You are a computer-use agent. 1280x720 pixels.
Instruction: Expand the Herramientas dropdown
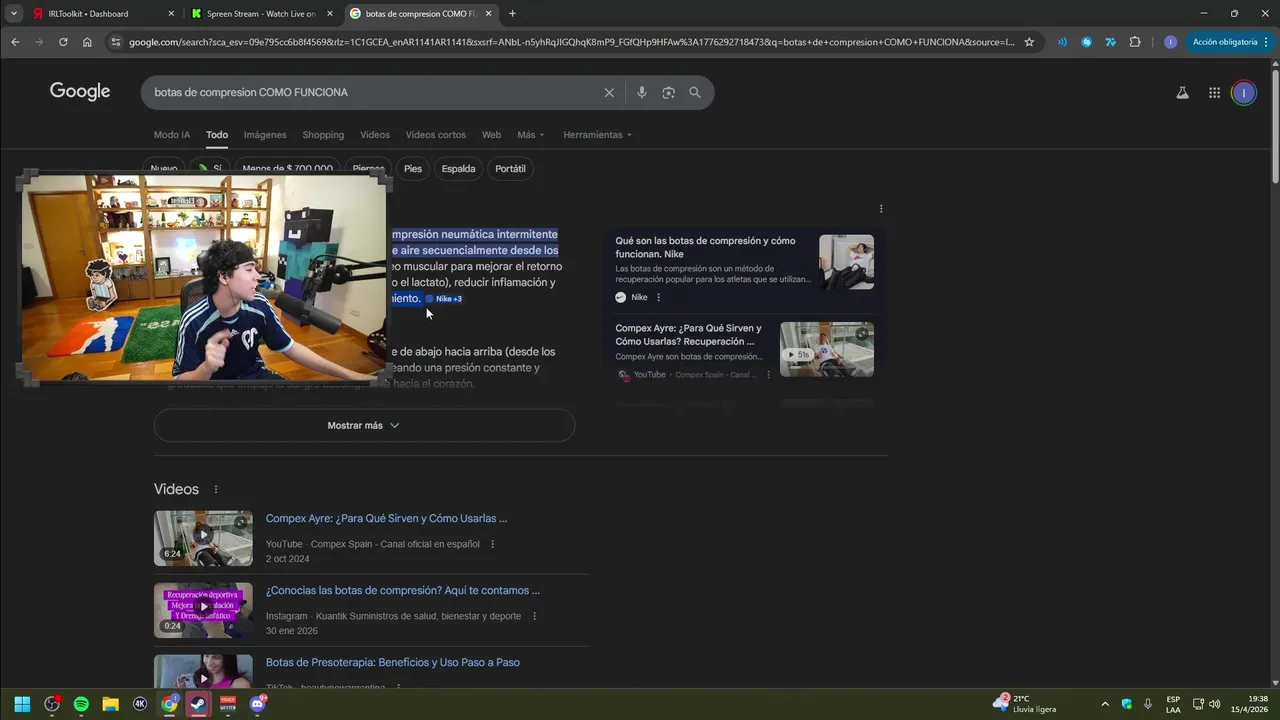597,135
